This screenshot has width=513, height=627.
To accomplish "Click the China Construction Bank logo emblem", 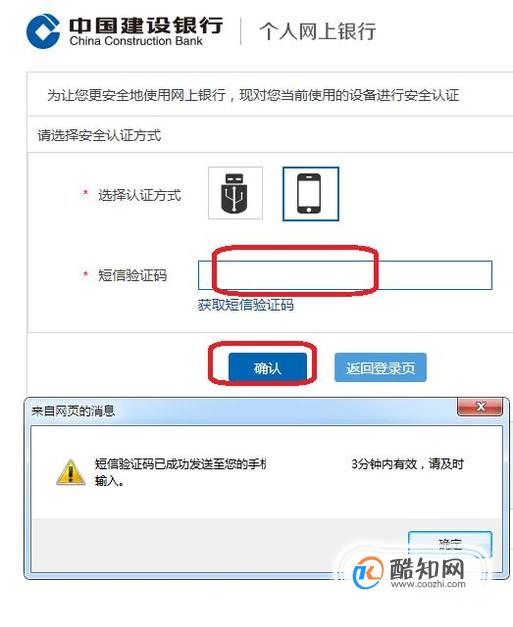I will click(x=43, y=31).
